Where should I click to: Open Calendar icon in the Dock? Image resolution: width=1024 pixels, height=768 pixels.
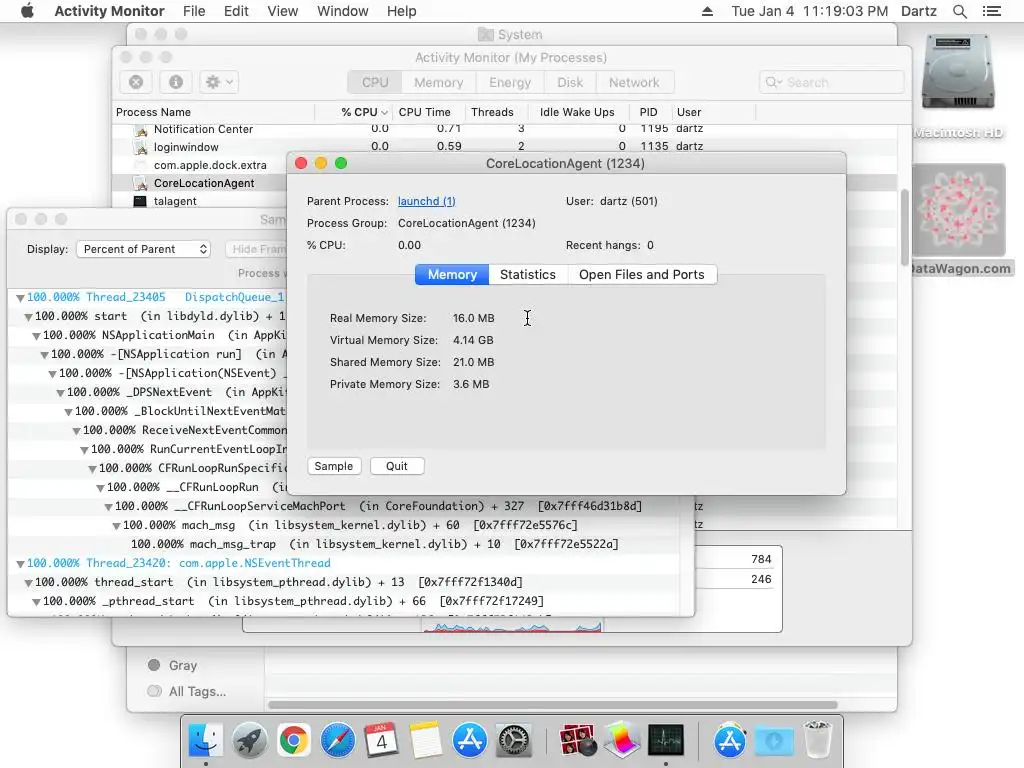(381, 741)
